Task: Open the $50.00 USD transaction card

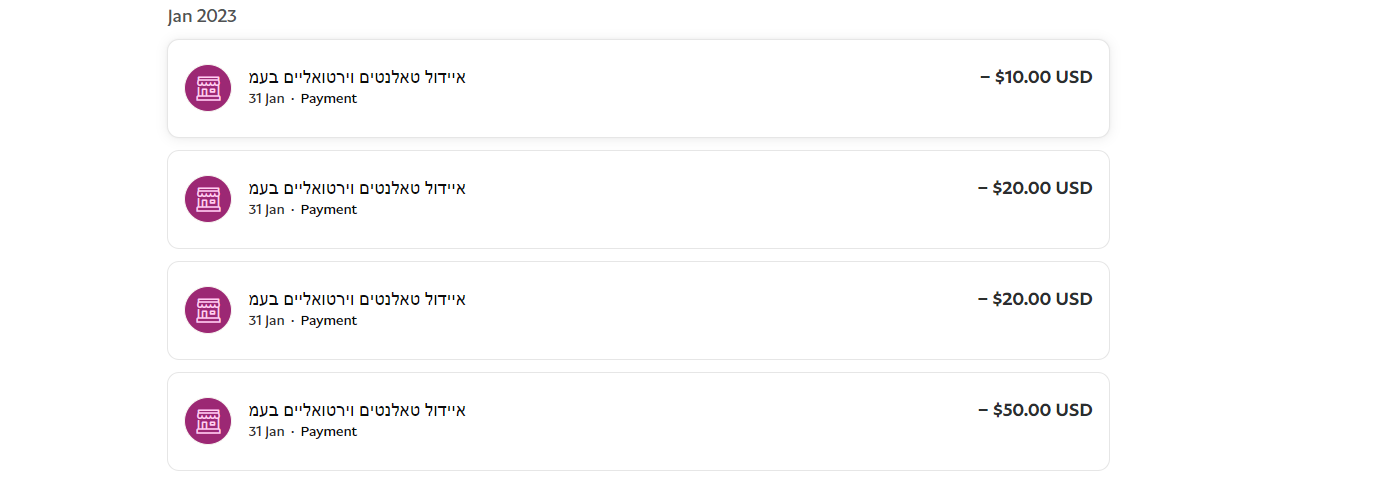Action: click(x=700, y=421)
